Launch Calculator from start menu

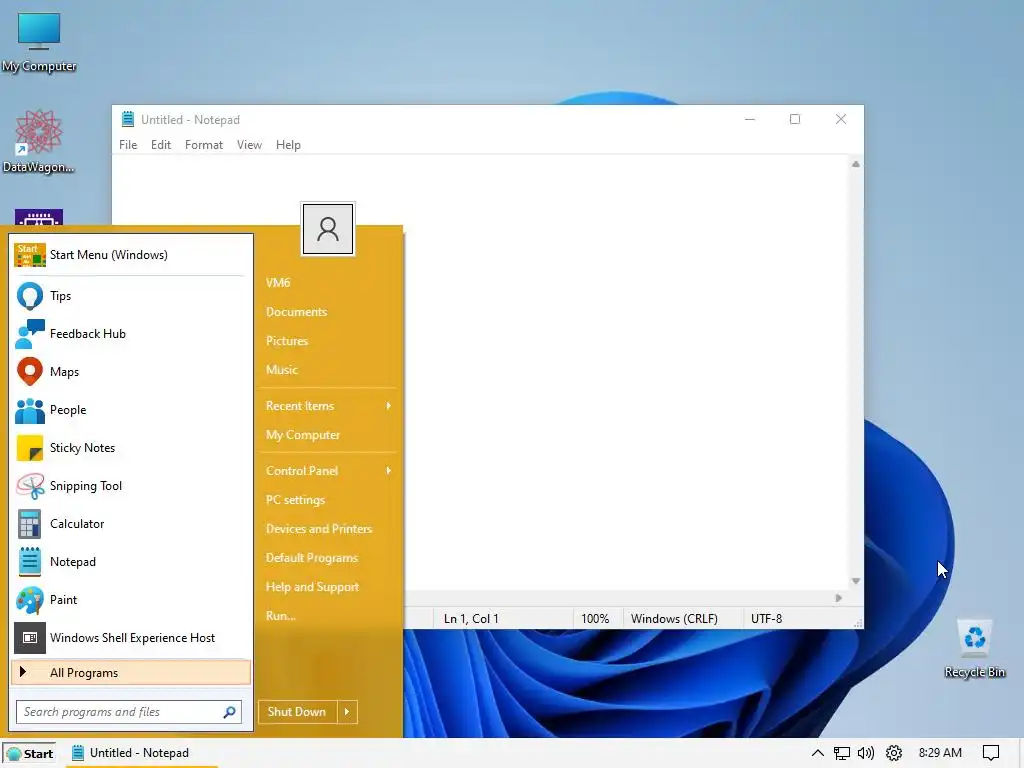point(131,524)
